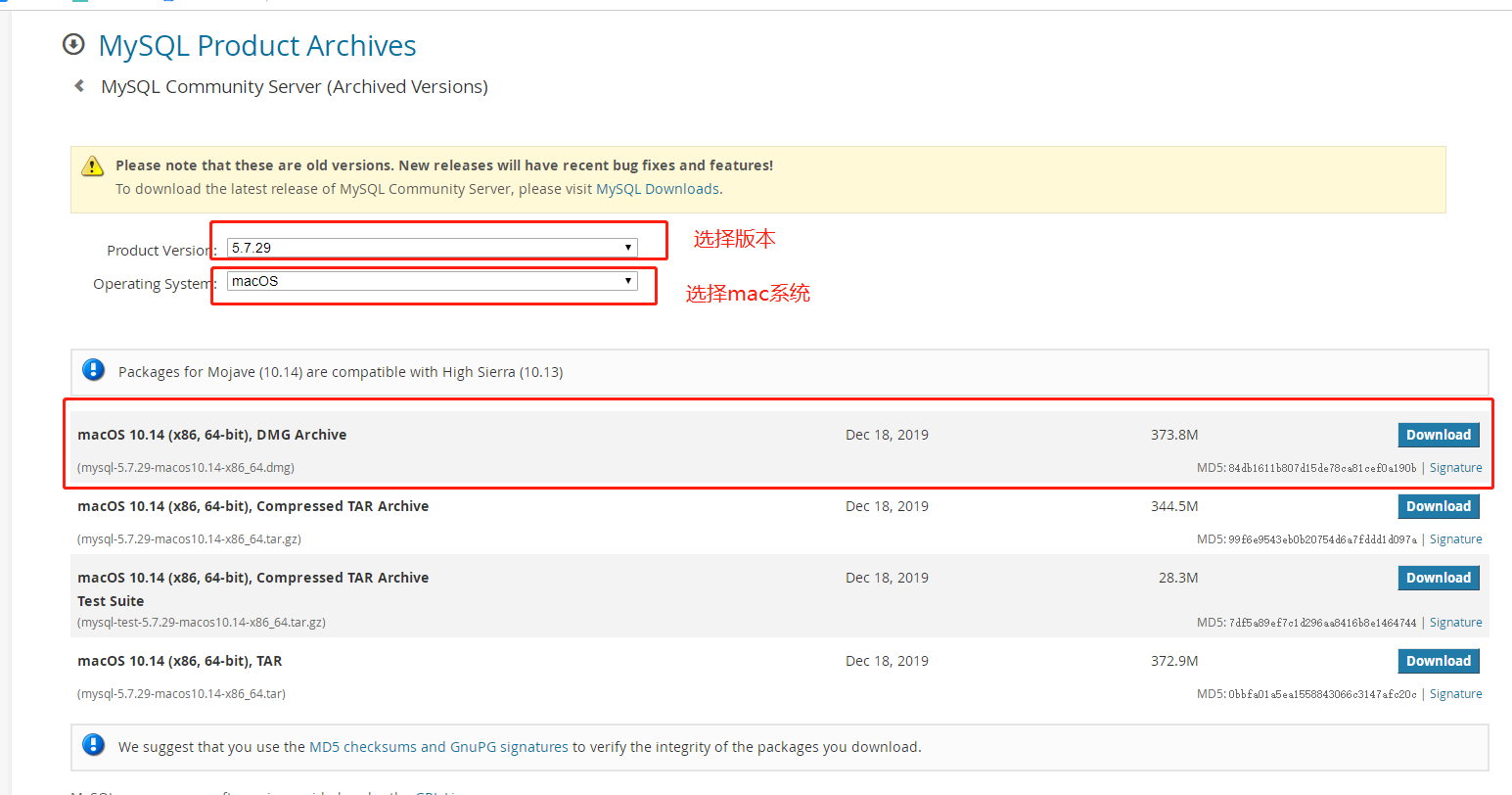Open the Operating System dropdown showing macOS
Screen dimensions: 1512x795
point(433,281)
